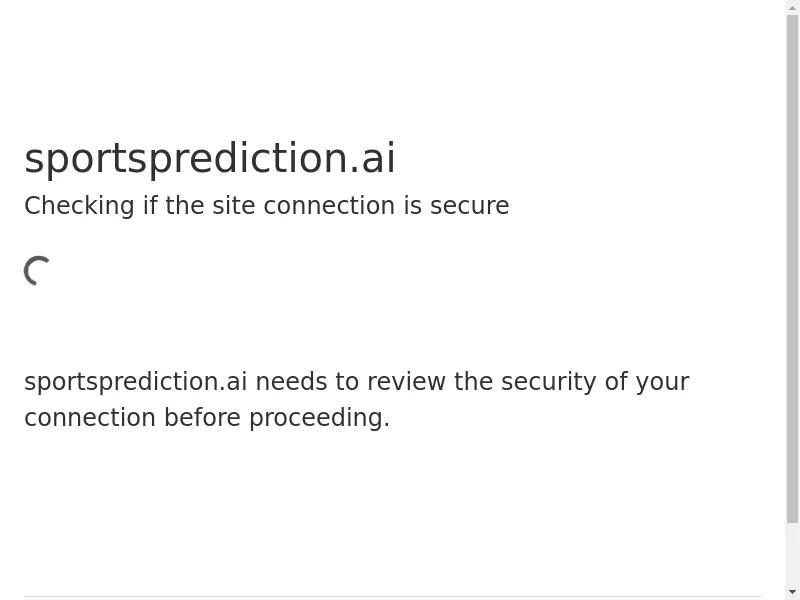Click the 'connection before' text on the last line
Screen dimensions: 800x600
(x=132, y=418)
